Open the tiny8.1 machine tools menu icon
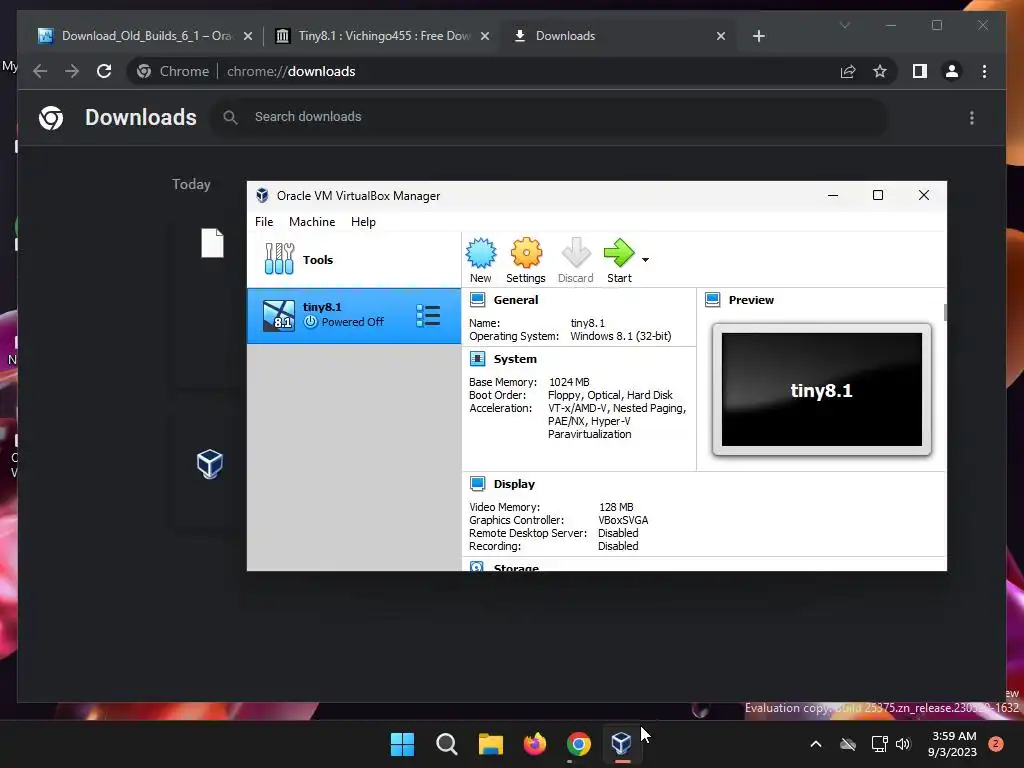Viewport: 1024px width, 768px height. 428,315
